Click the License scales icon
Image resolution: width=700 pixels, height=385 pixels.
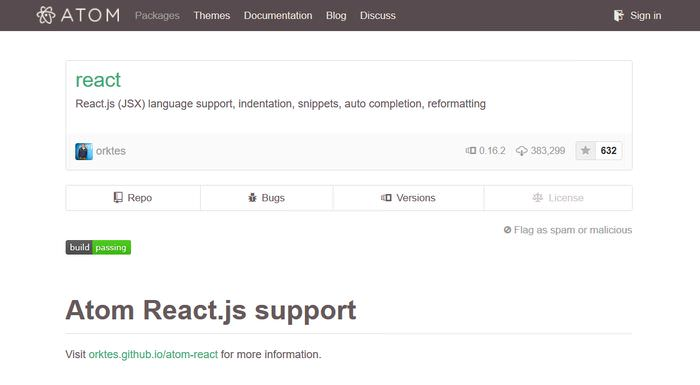point(538,197)
